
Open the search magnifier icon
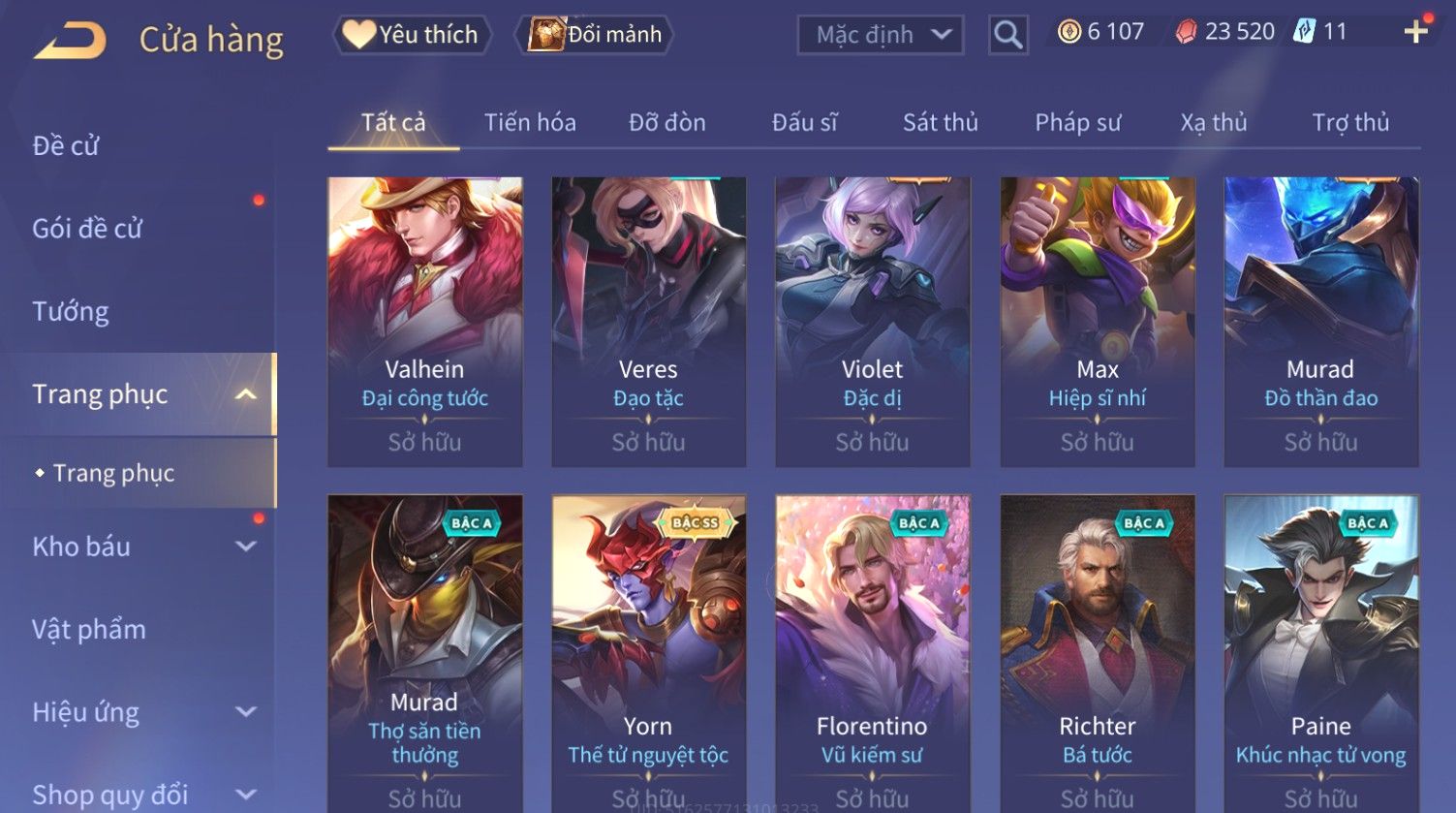tap(1007, 35)
